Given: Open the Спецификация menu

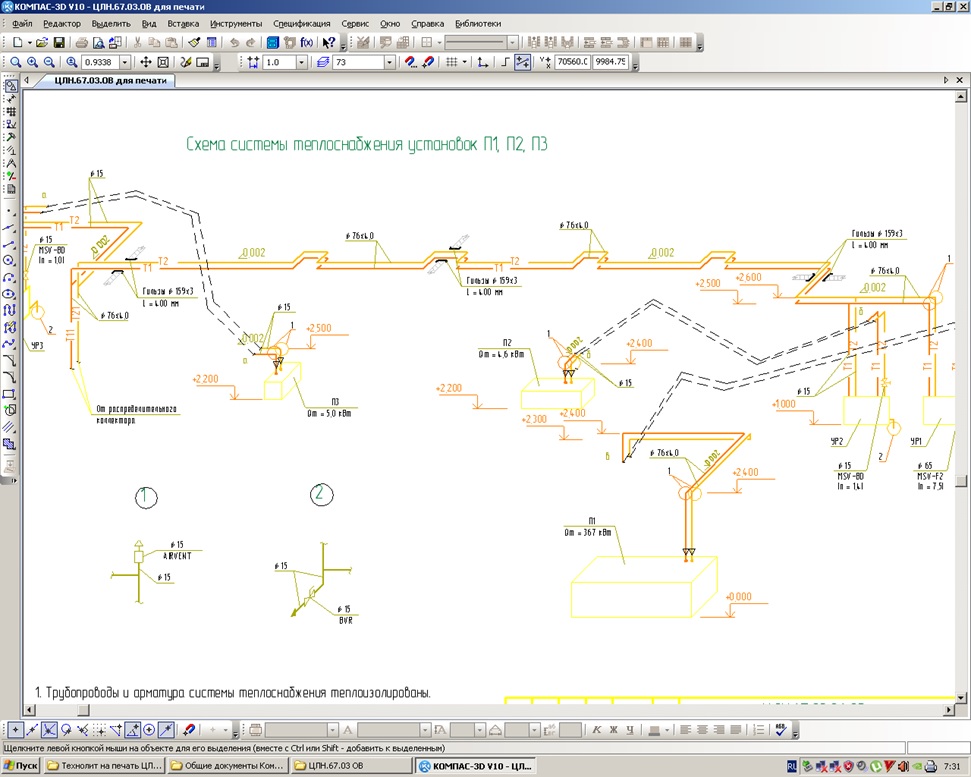Looking at the screenshot, I should pos(301,23).
